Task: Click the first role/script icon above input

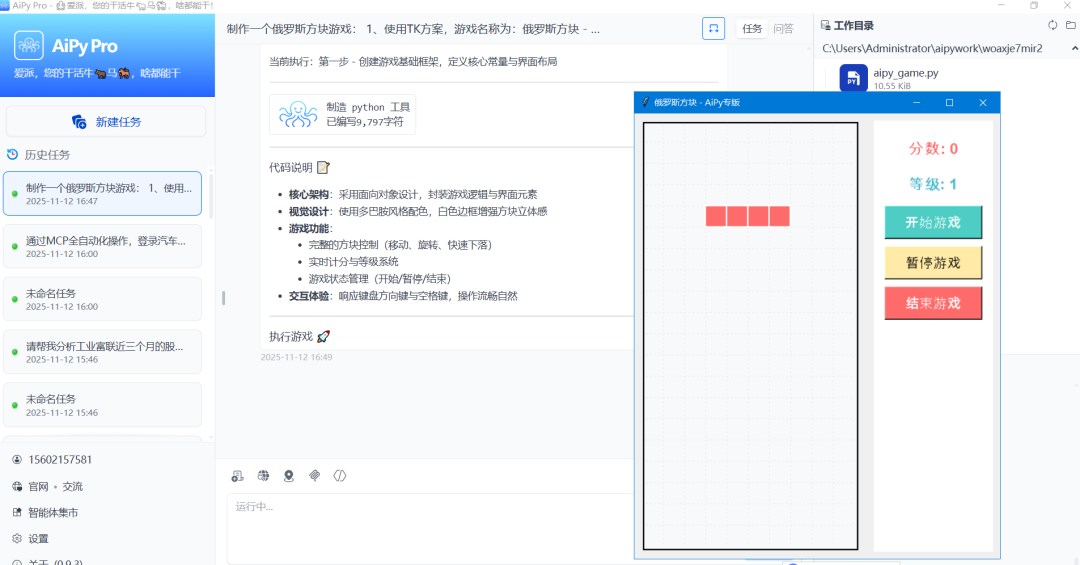Action: click(238, 475)
